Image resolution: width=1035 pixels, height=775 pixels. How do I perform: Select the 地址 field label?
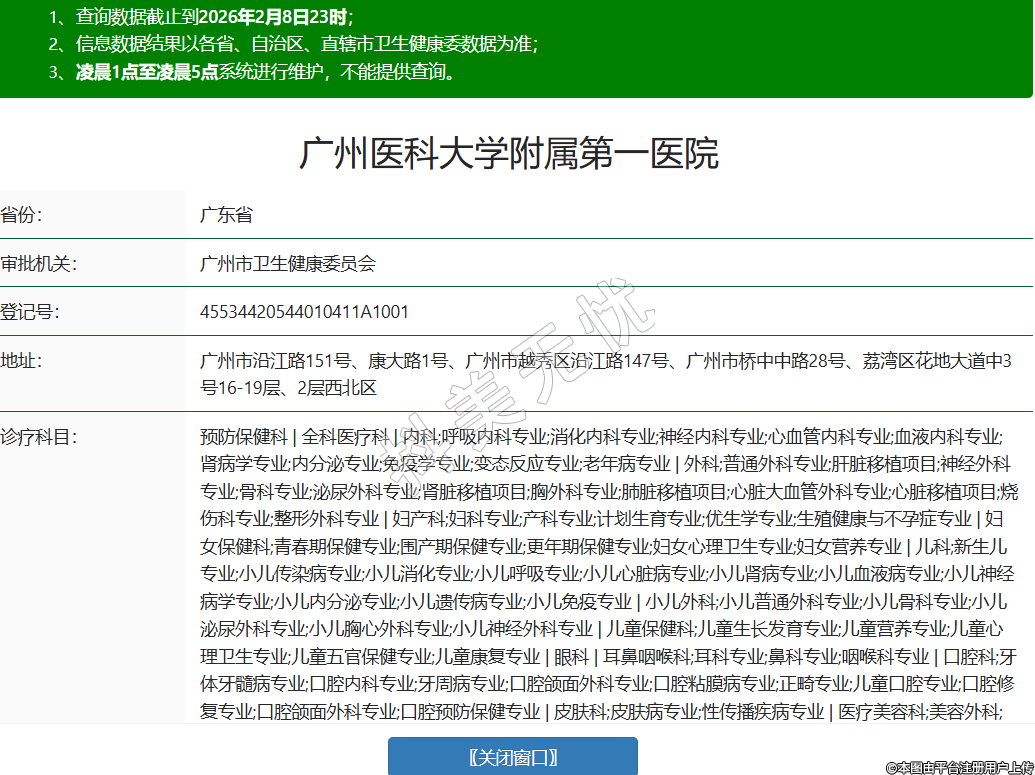(21, 360)
